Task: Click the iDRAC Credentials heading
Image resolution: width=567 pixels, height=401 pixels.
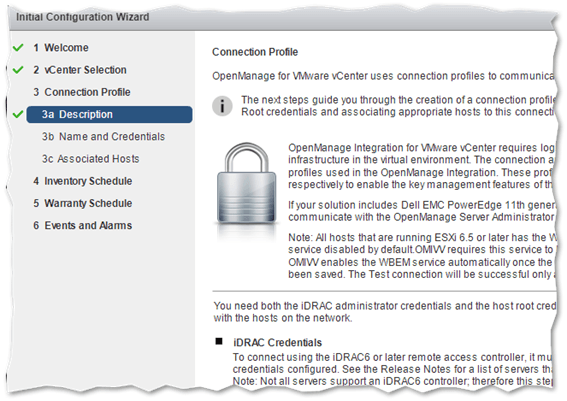Action: (277, 342)
